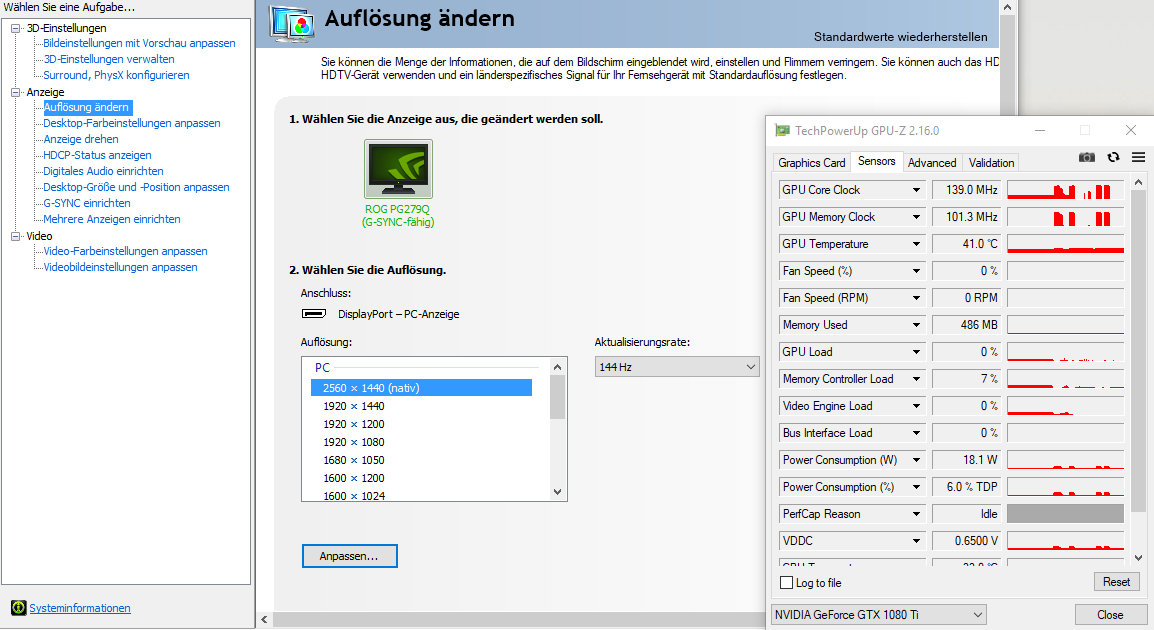Click the DisplayPort connector icon
The width and height of the screenshot is (1154, 630).
click(314, 314)
